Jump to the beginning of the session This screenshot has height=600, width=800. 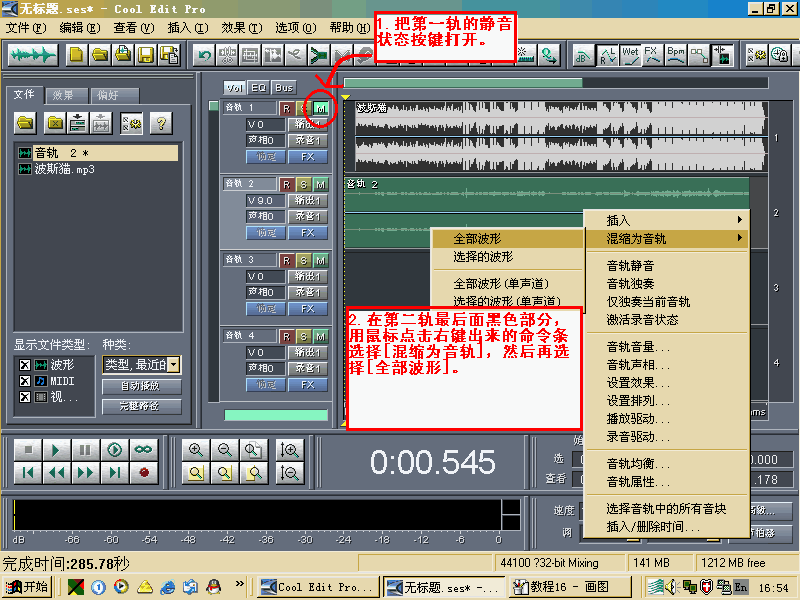[28, 473]
